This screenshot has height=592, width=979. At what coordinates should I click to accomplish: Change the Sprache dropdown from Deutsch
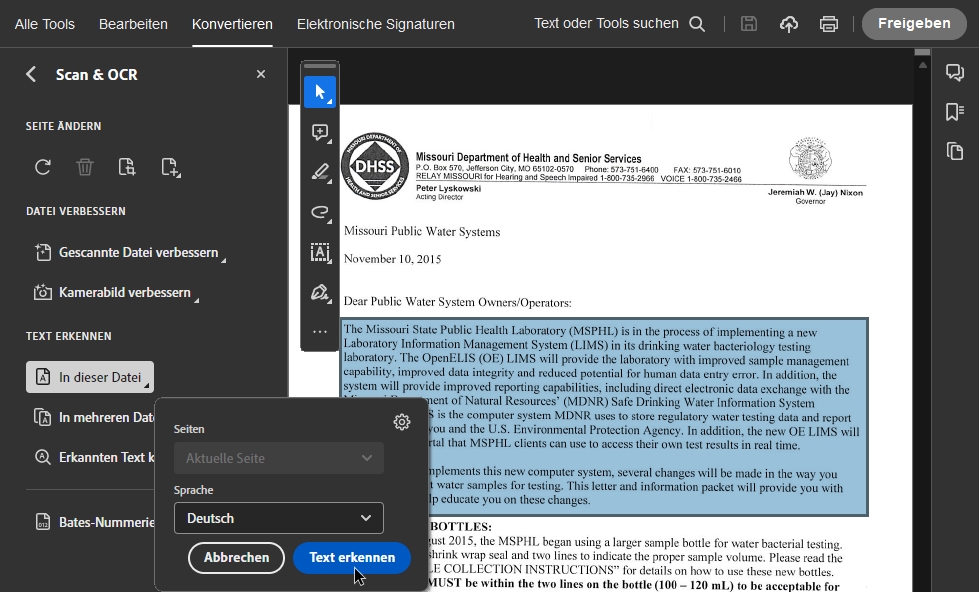(x=278, y=518)
